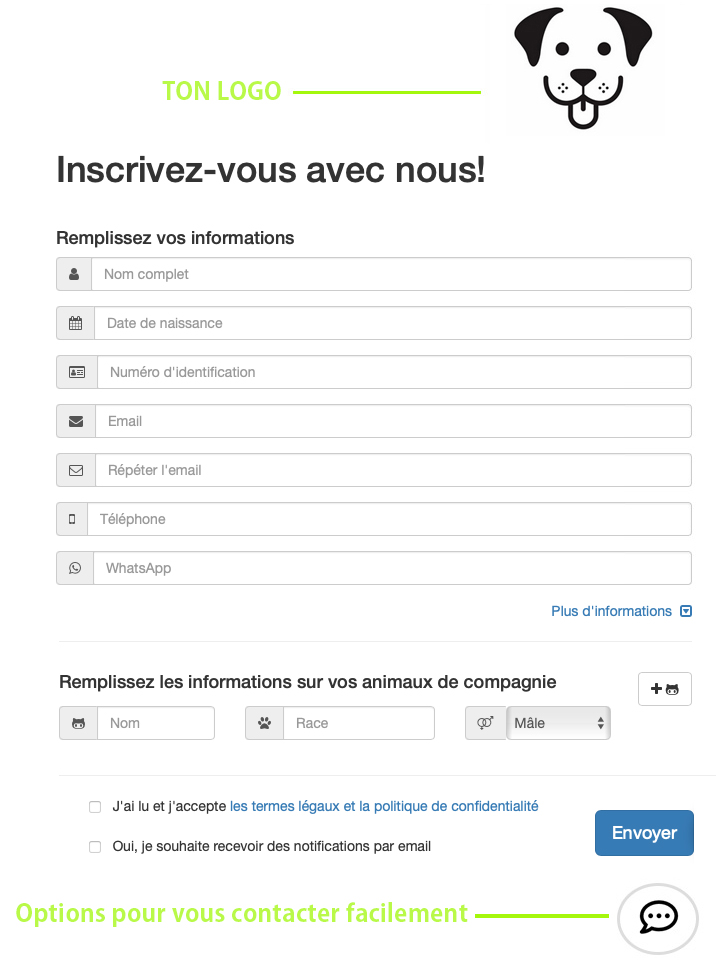Open the legal terms and privacy policy link
The image size is (716, 963).
384,806
